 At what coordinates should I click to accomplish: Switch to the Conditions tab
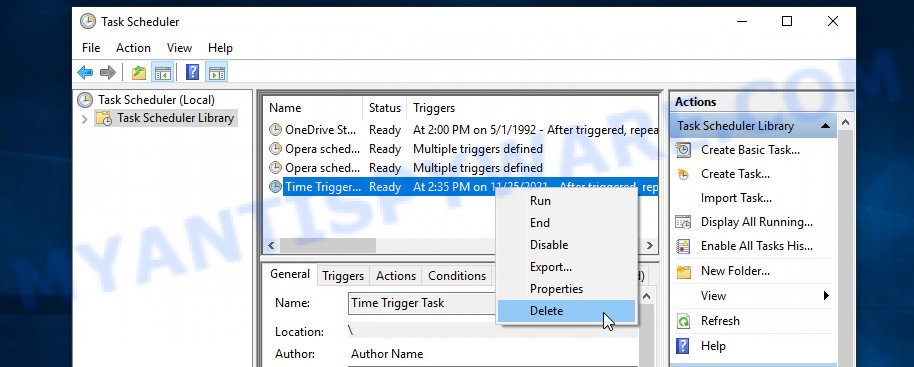tap(457, 276)
